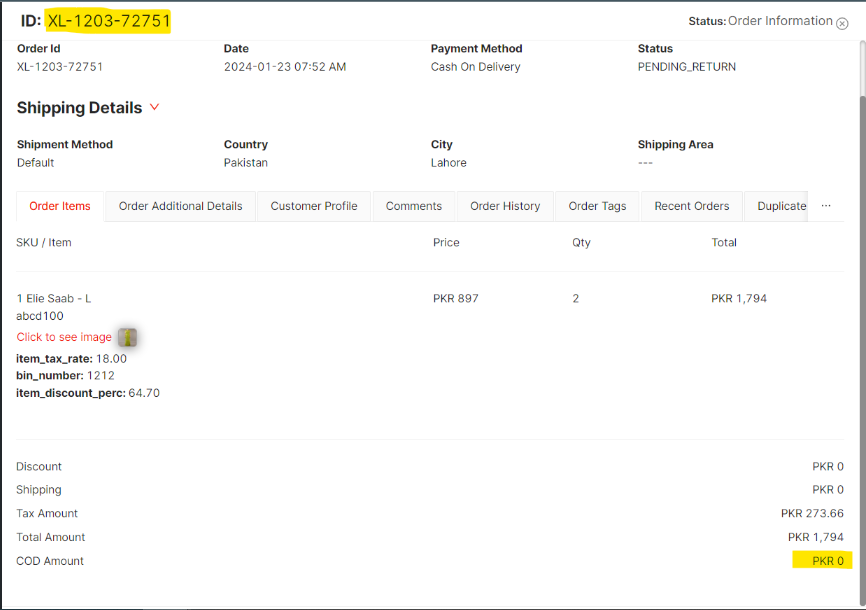The width and height of the screenshot is (866, 610).
Task: Click the Status: Order Information label
Action: pos(760,21)
